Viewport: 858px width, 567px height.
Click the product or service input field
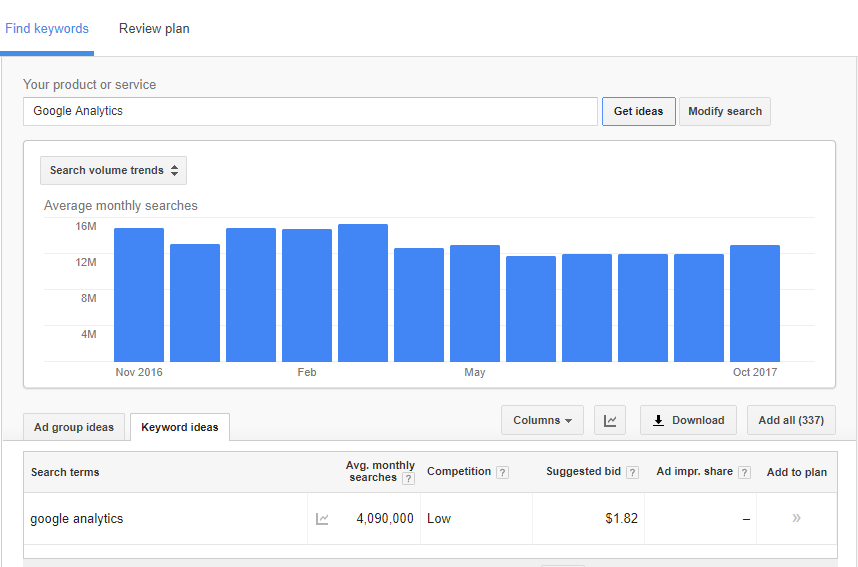coord(310,111)
